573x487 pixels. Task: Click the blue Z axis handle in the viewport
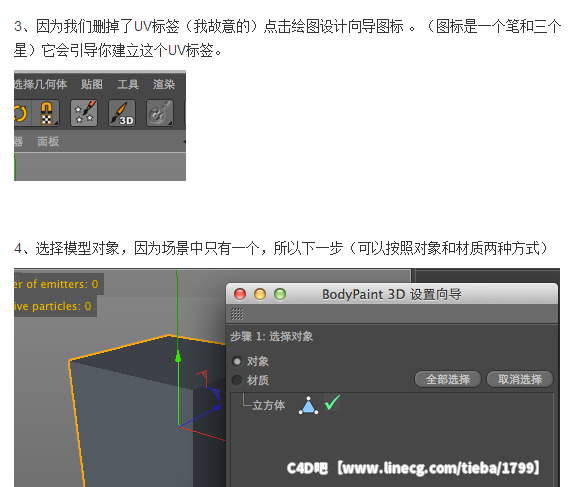point(217,407)
